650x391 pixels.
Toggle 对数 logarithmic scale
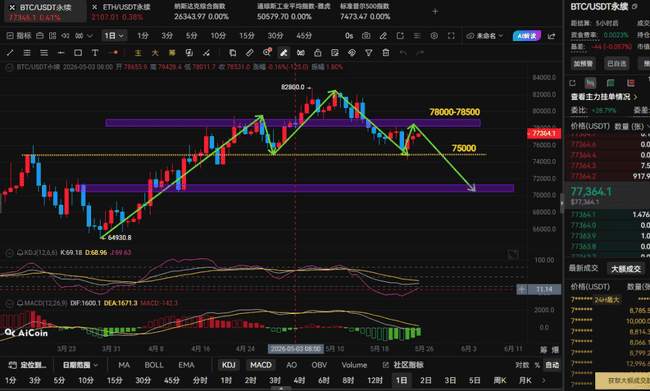522,365
